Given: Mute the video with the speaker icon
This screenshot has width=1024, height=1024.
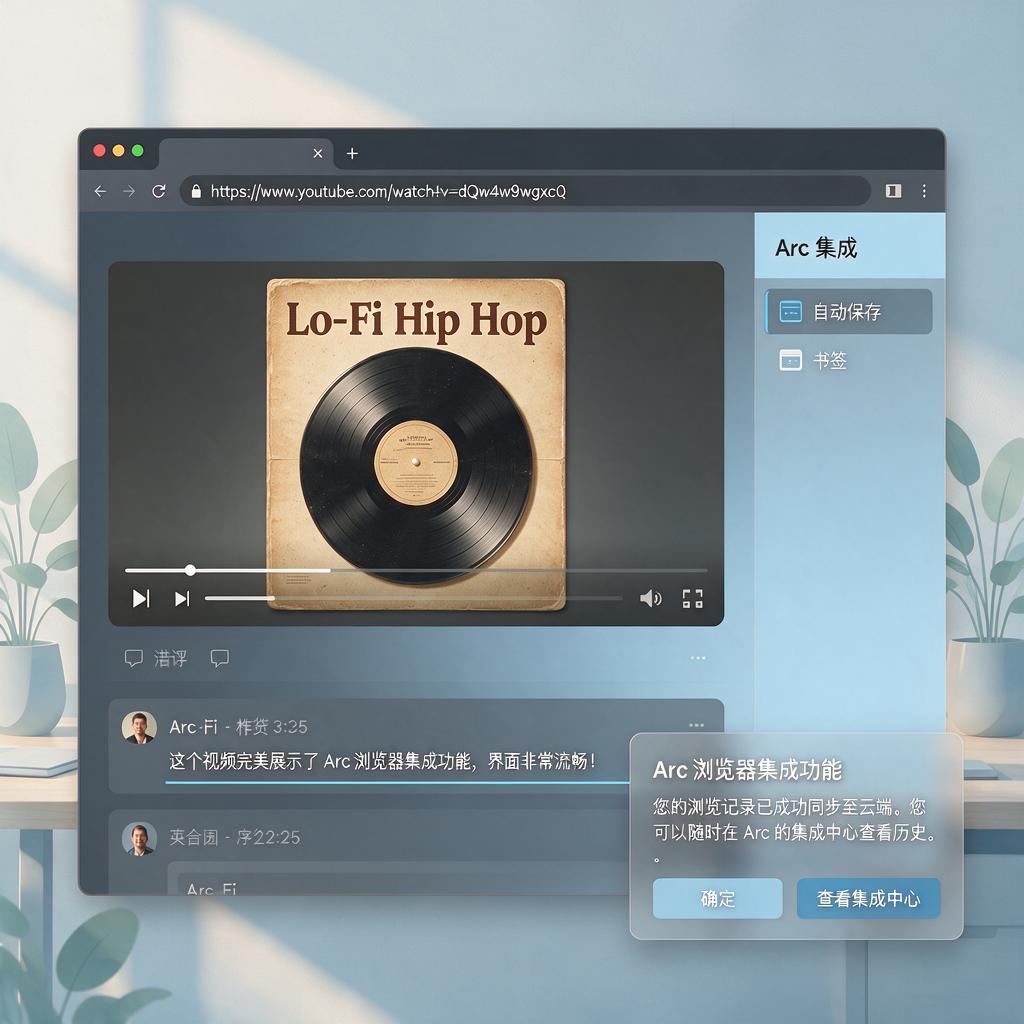Looking at the screenshot, I should pyautogui.click(x=650, y=598).
